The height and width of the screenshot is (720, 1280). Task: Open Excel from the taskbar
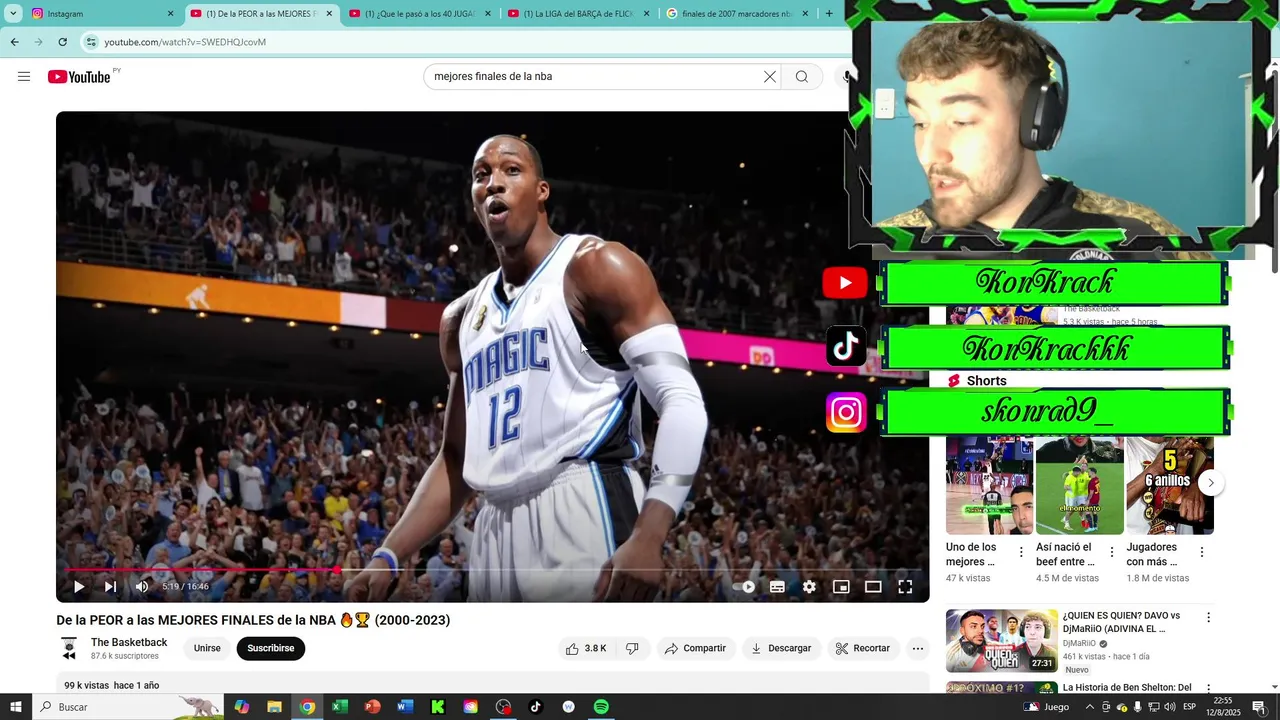point(340,707)
